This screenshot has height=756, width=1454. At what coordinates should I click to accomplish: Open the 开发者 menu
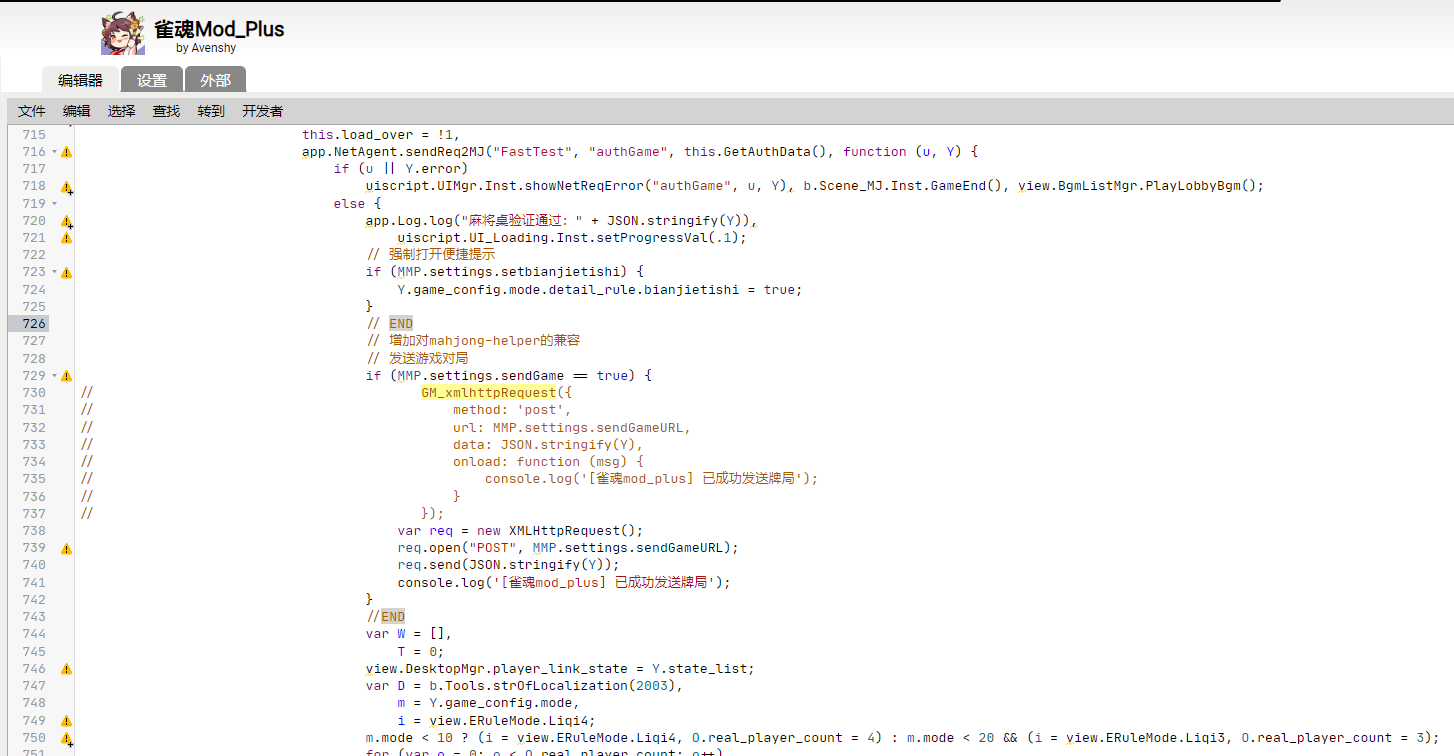pyautogui.click(x=262, y=111)
